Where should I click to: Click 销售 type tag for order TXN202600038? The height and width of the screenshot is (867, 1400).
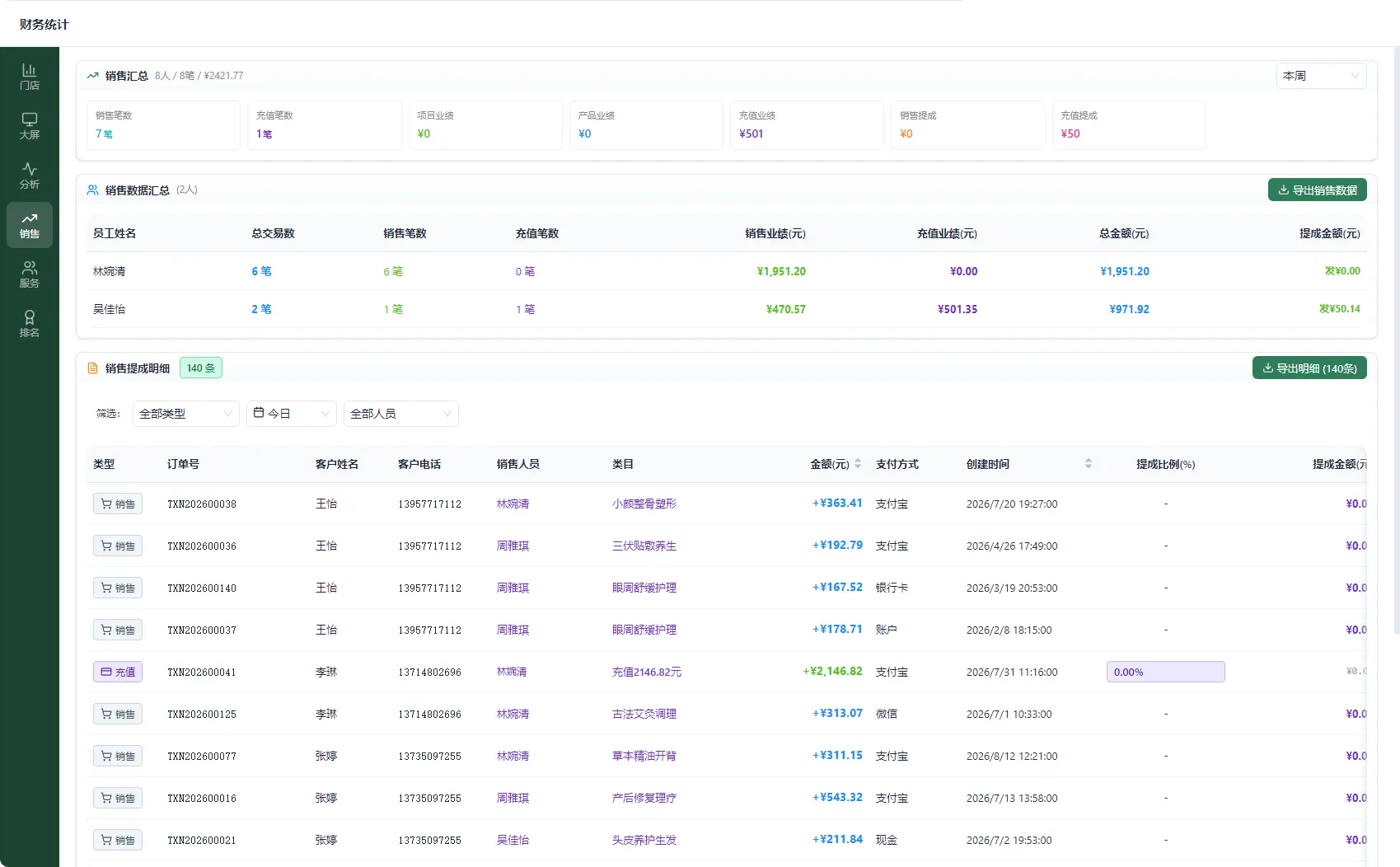[x=118, y=504]
